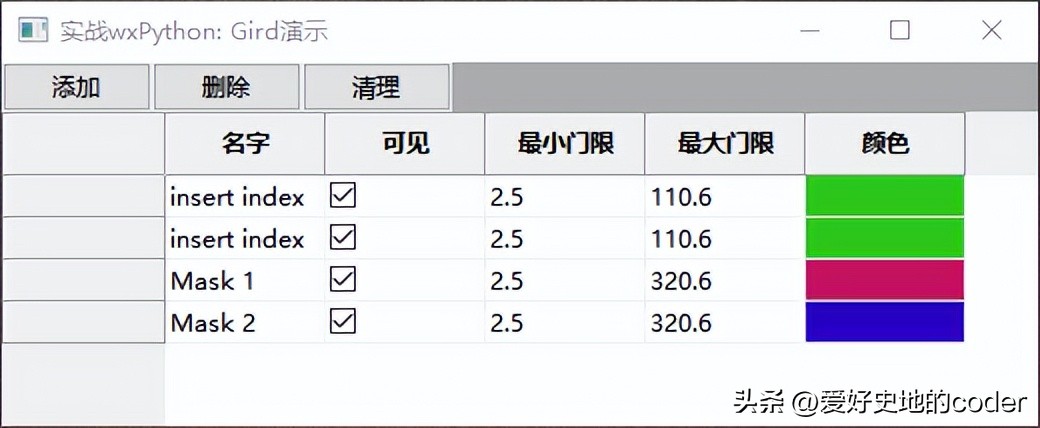Screen dimensions: 1040x428
Task: Select the 可见 column header
Action: click(405, 144)
